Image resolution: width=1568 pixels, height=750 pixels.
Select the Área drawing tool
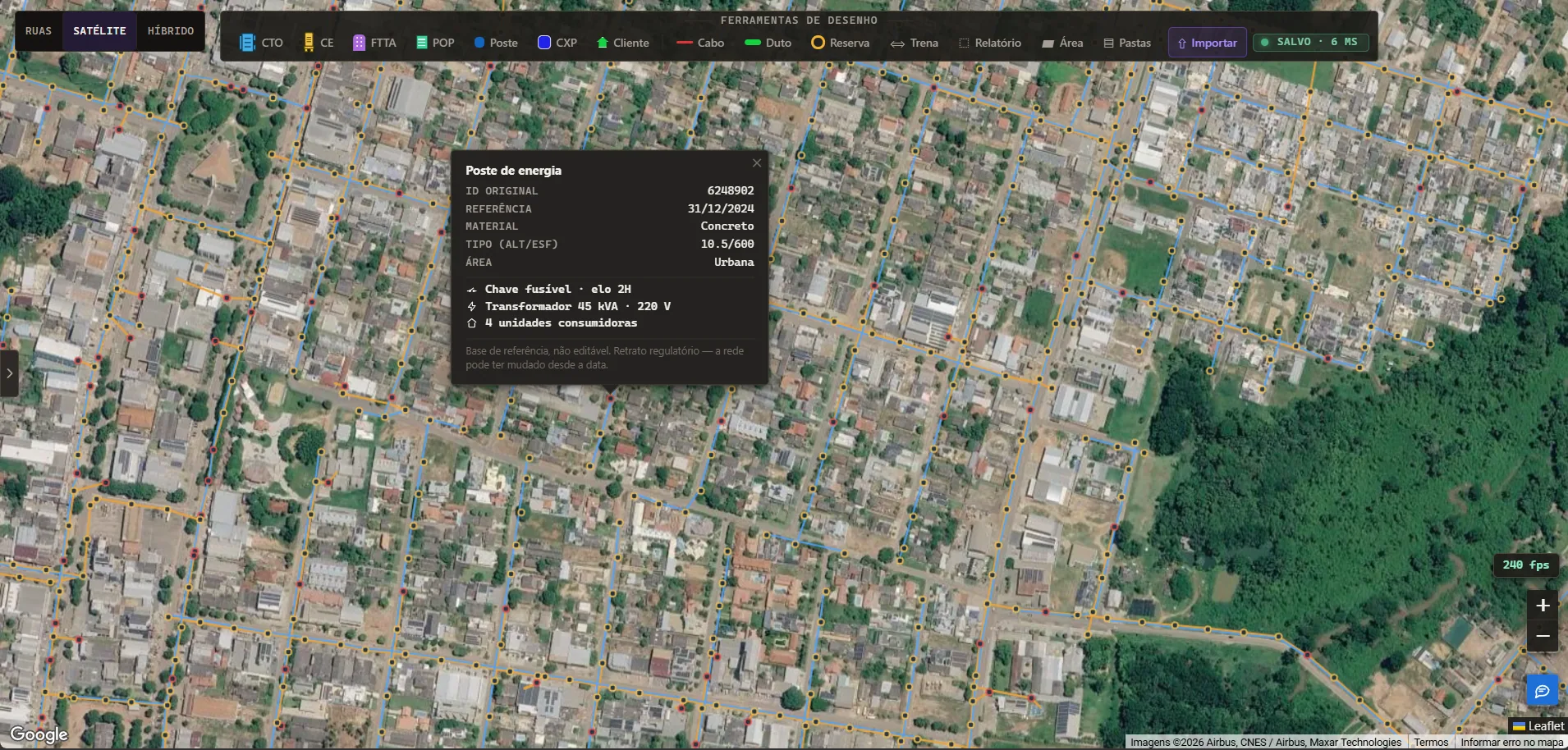pos(1062,43)
